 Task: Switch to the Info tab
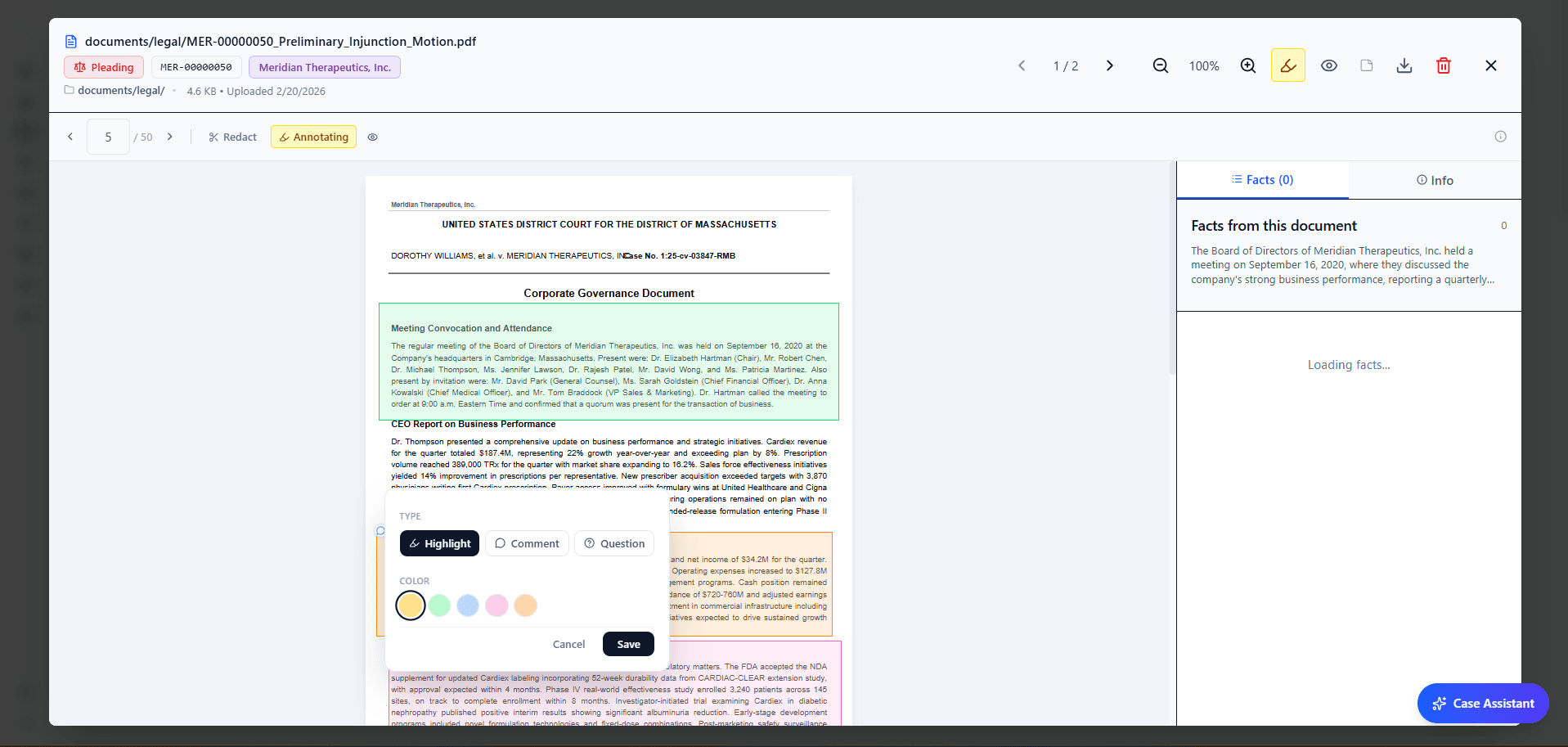[x=1435, y=180]
